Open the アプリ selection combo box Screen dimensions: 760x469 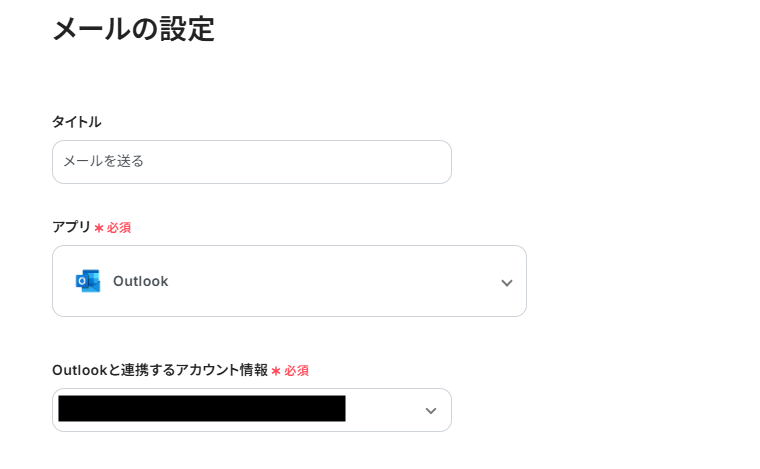click(x=289, y=281)
